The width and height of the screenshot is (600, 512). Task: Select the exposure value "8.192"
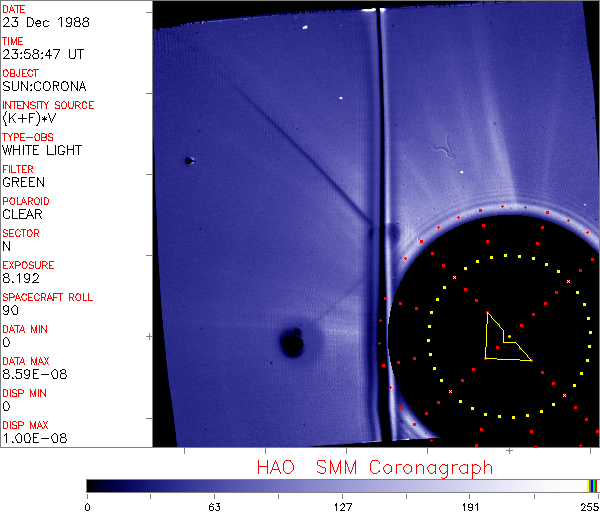point(20,278)
